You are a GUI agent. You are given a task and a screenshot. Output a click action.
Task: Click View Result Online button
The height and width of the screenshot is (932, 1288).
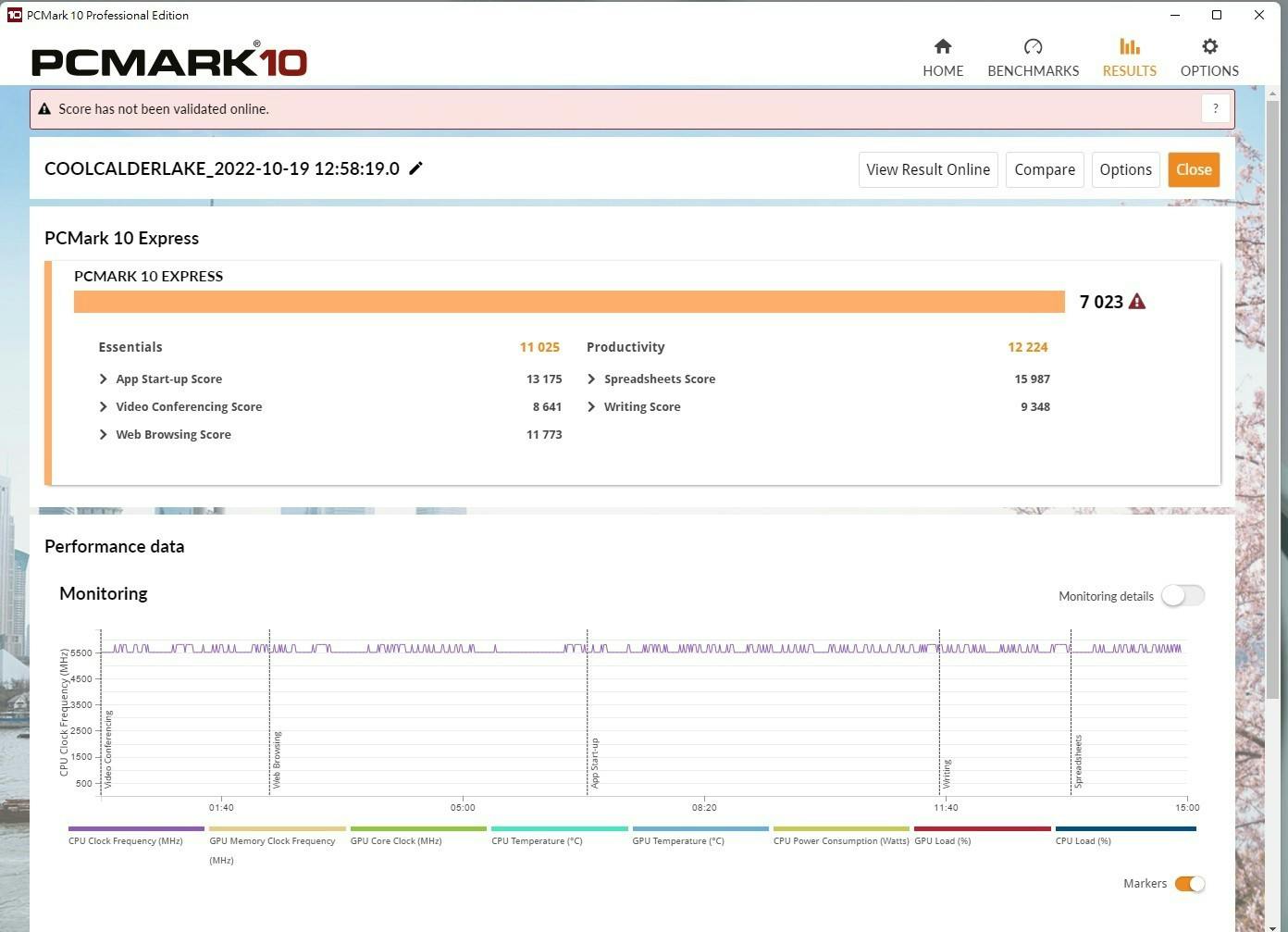point(927,170)
